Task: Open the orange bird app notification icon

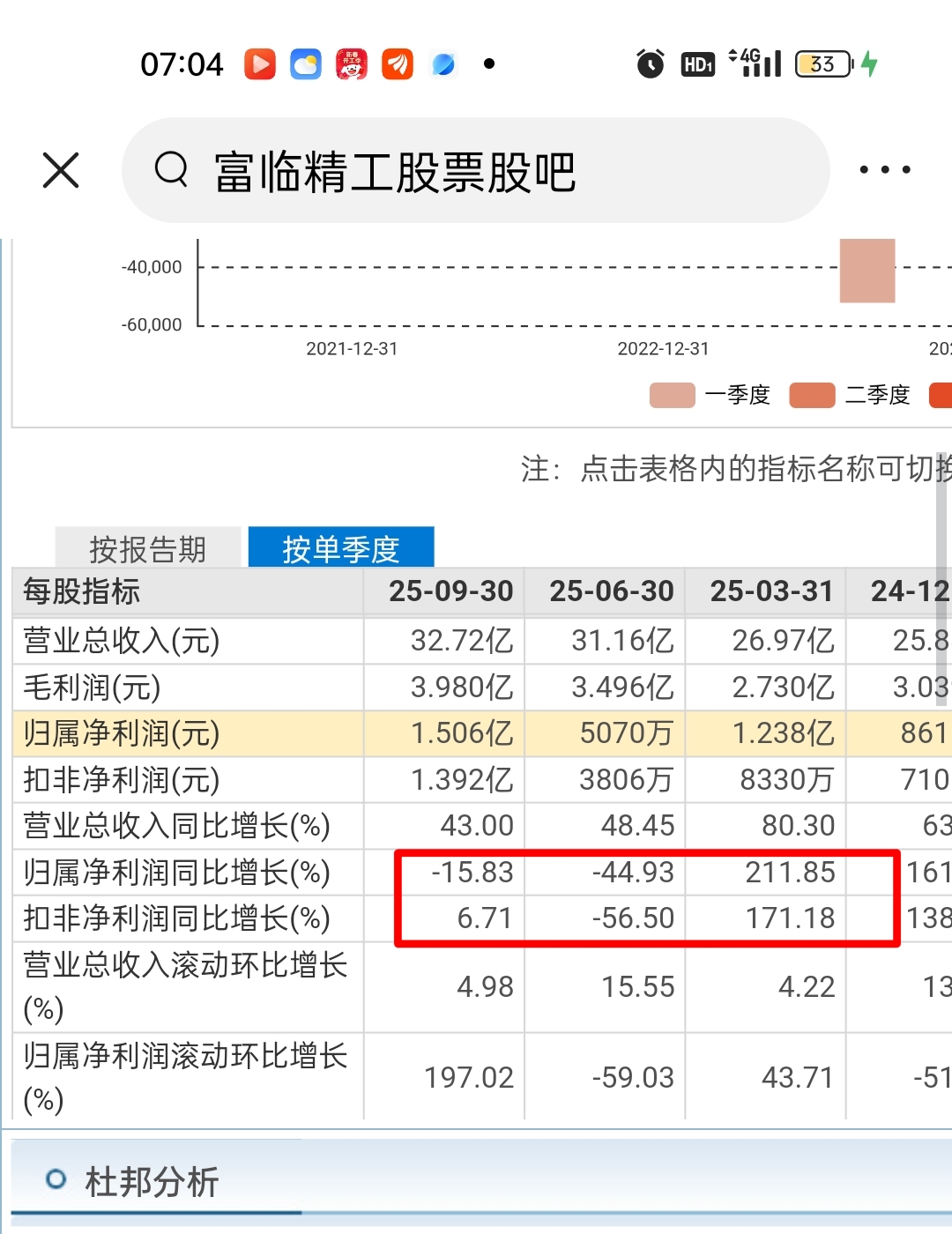Action: point(398,64)
